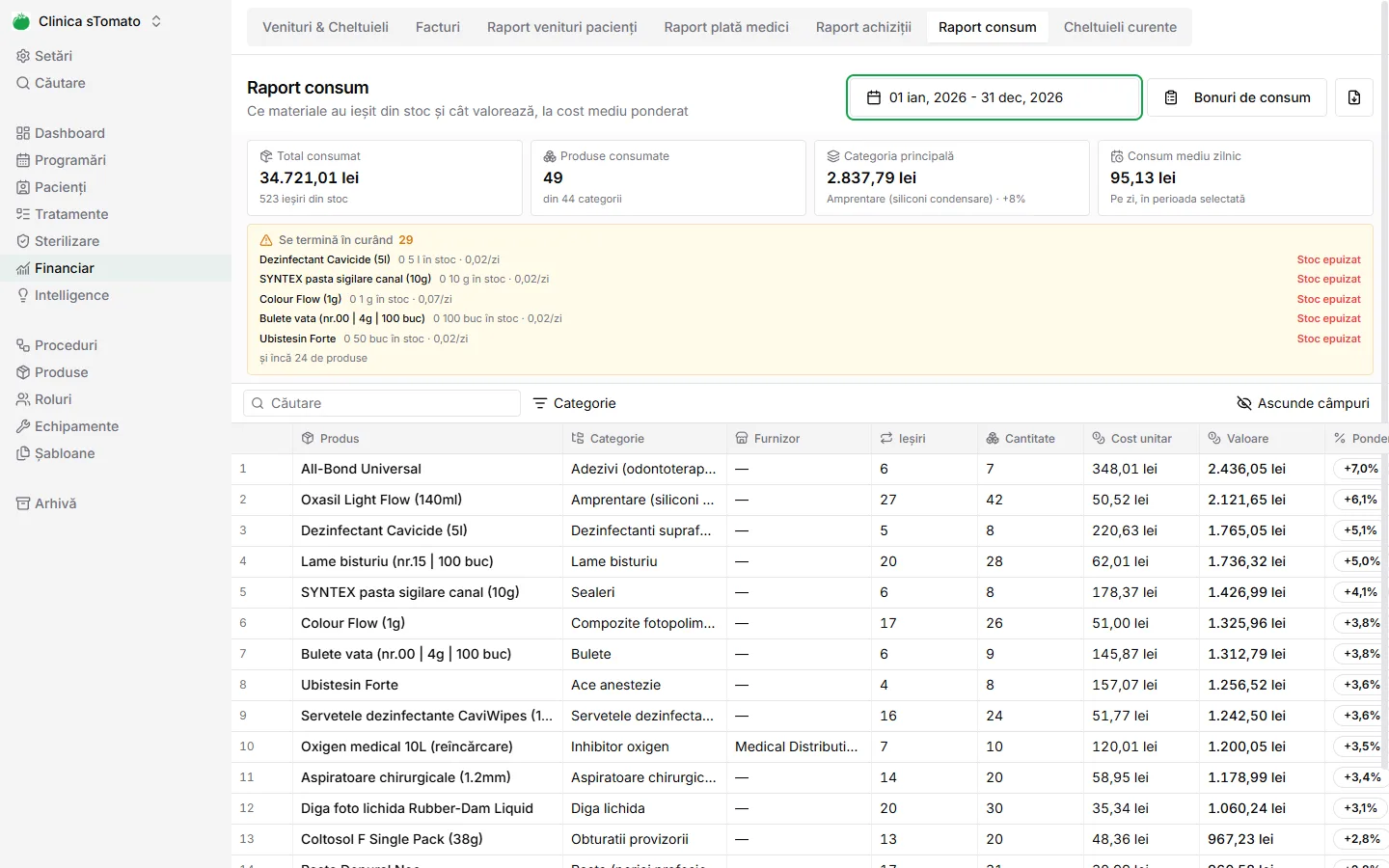Open the Categorie filter

pos(574,403)
